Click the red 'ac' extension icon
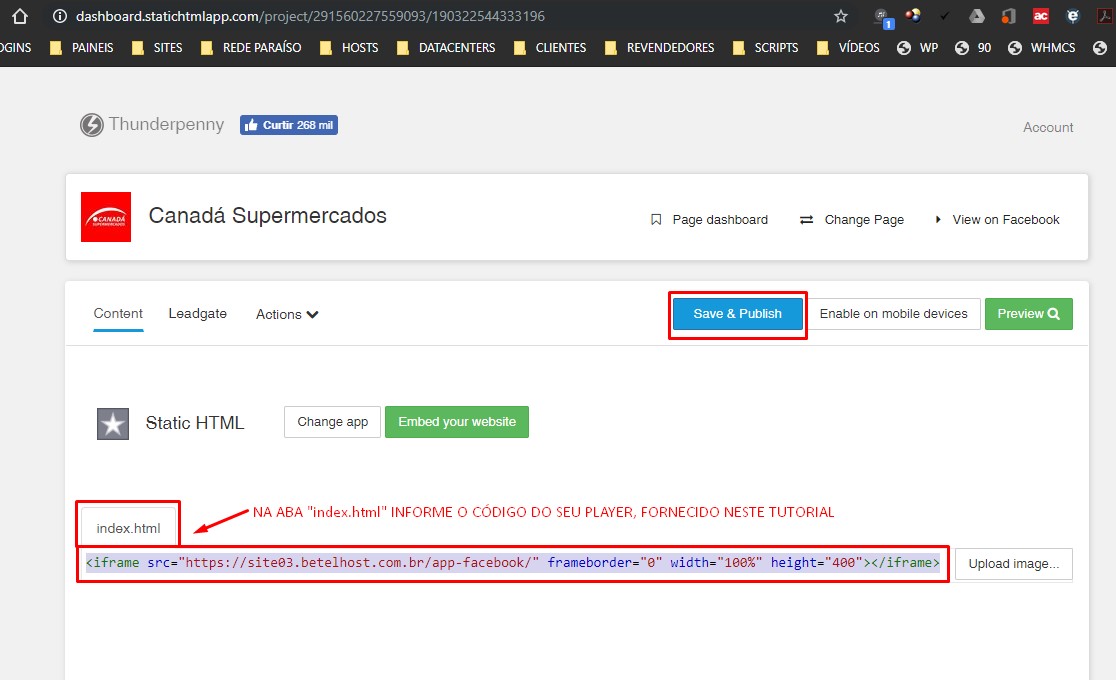Image resolution: width=1116 pixels, height=680 pixels. pyautogui.click(x=1041, y=16)
